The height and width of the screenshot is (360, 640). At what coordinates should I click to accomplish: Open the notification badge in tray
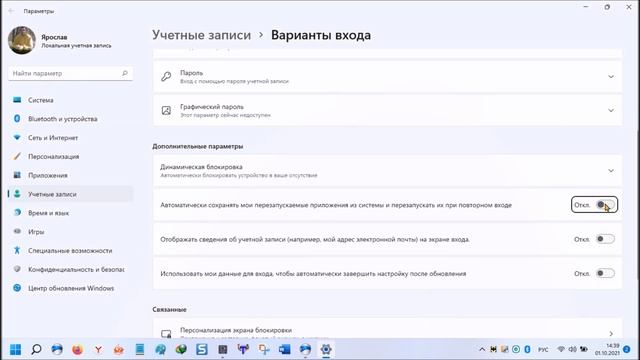[x=627, y=349]
